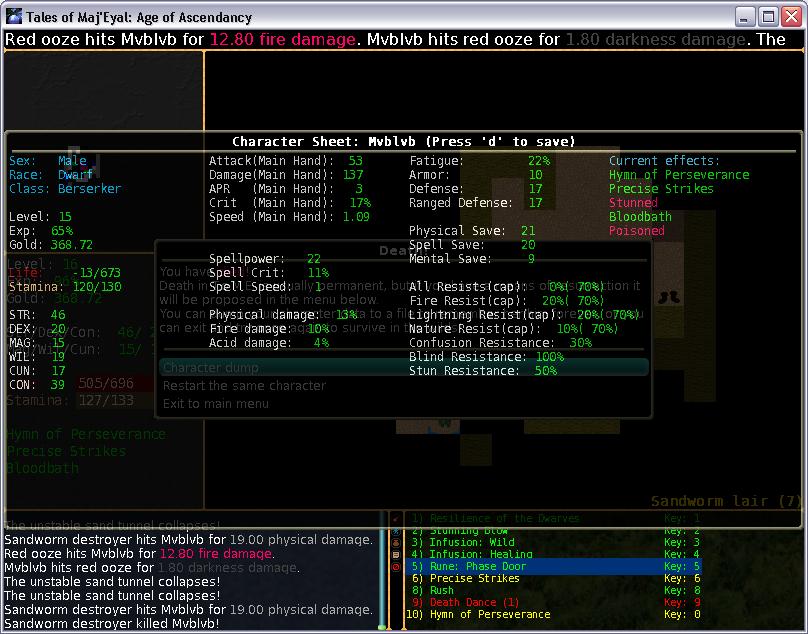
Task: Click the Blind Resistance 100% entry
Action: 486,357
